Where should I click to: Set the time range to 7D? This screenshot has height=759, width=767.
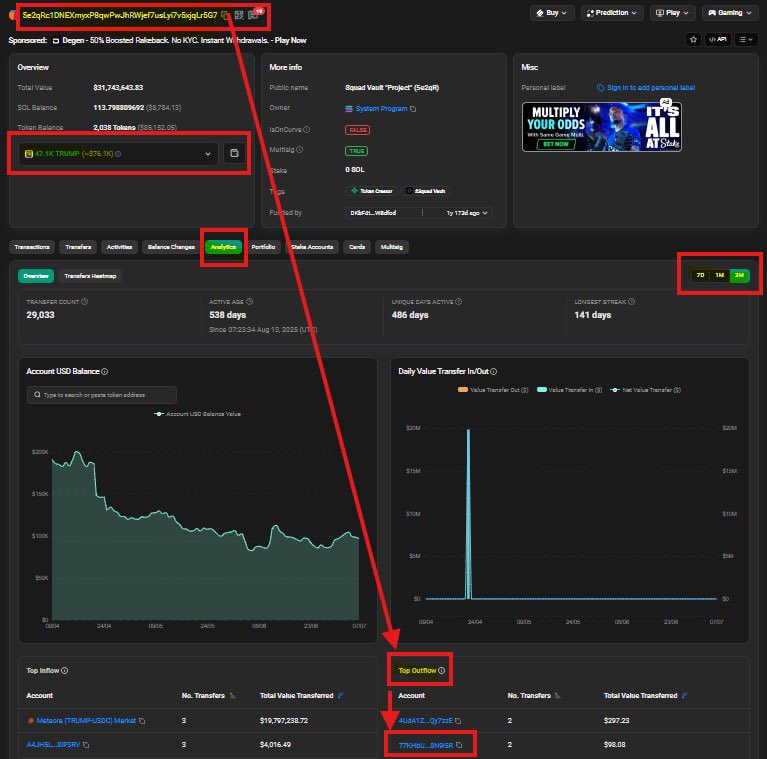[x=700, y=275]
